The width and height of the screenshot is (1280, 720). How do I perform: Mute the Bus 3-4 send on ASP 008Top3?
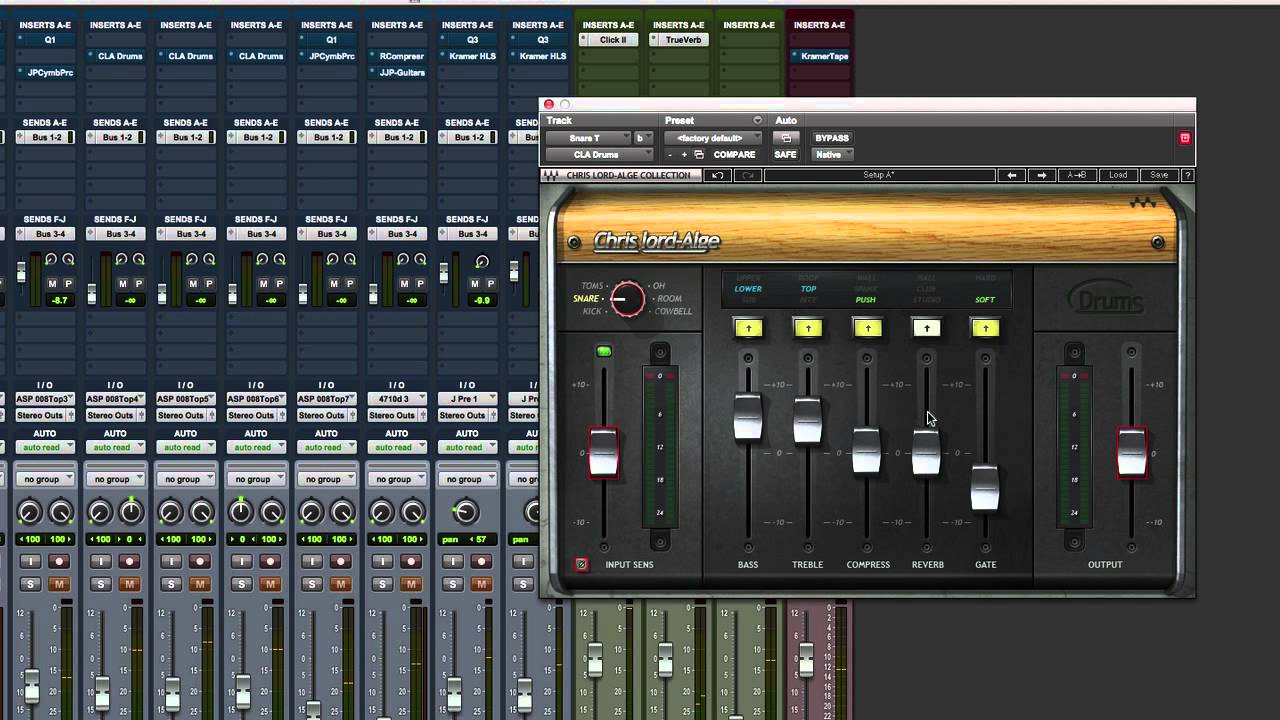52,284
